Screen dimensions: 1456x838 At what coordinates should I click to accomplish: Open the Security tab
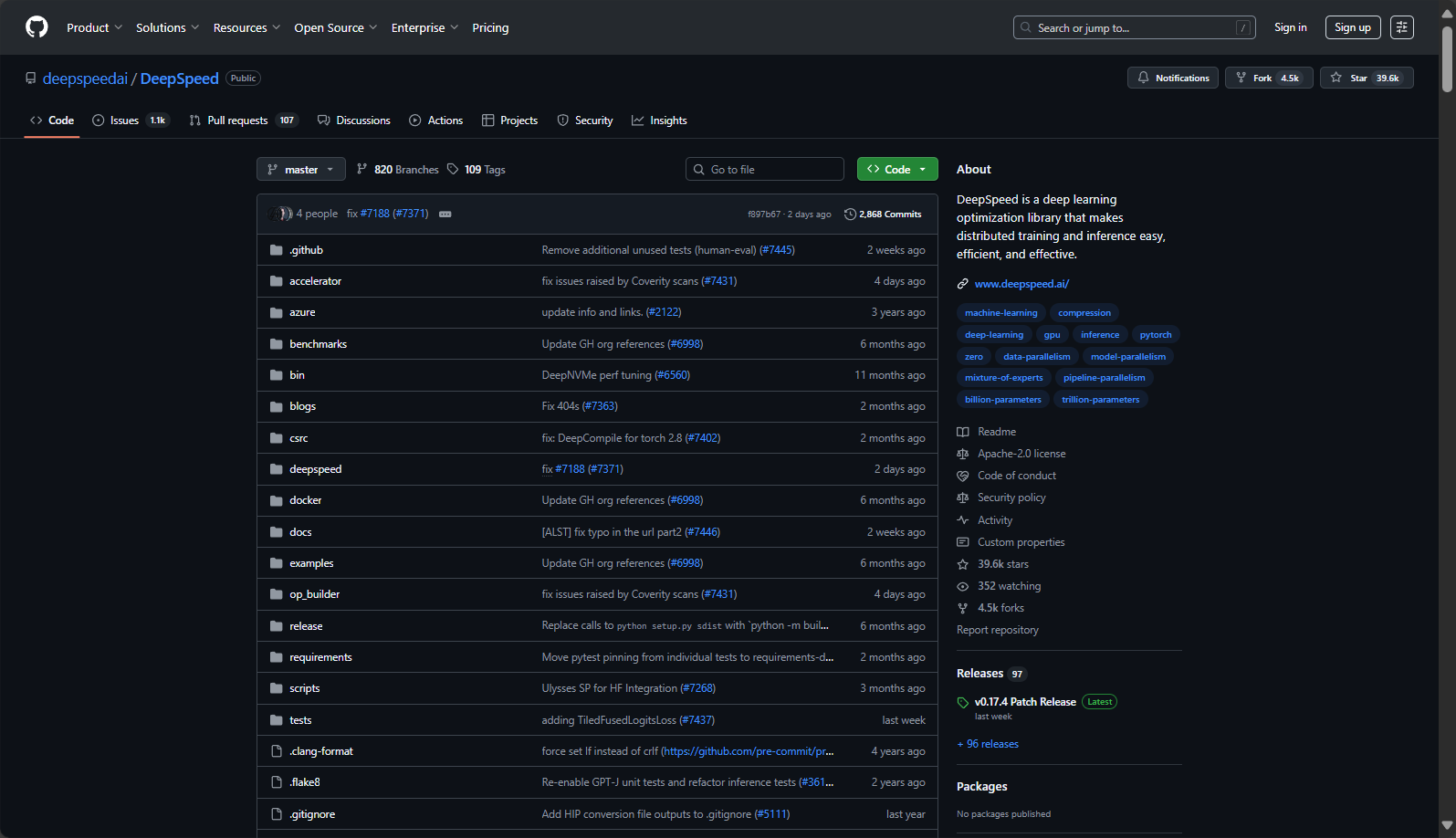[x=585, y=120]
